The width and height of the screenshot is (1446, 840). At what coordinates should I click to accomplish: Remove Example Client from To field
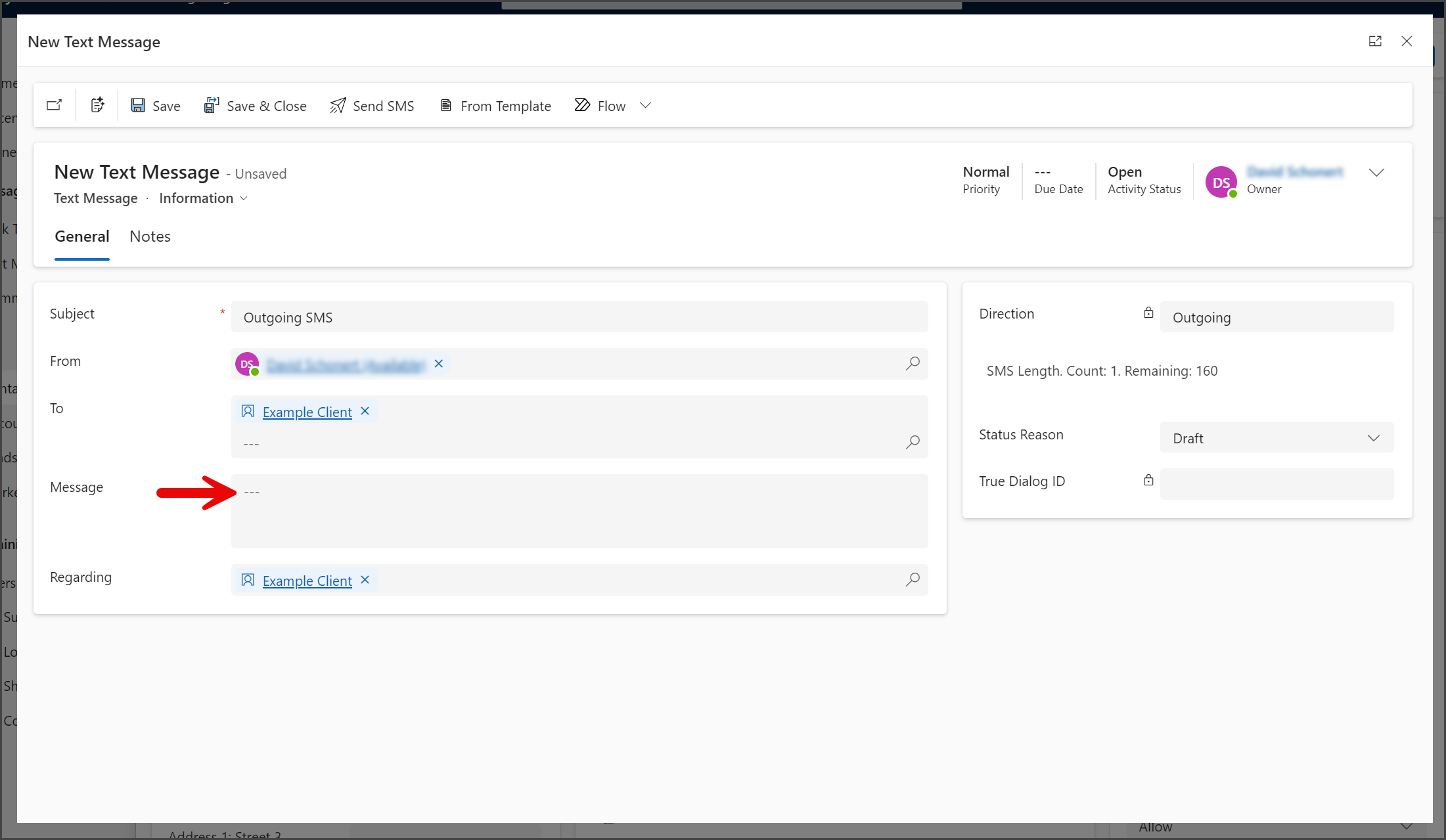[x=365, y=411]
